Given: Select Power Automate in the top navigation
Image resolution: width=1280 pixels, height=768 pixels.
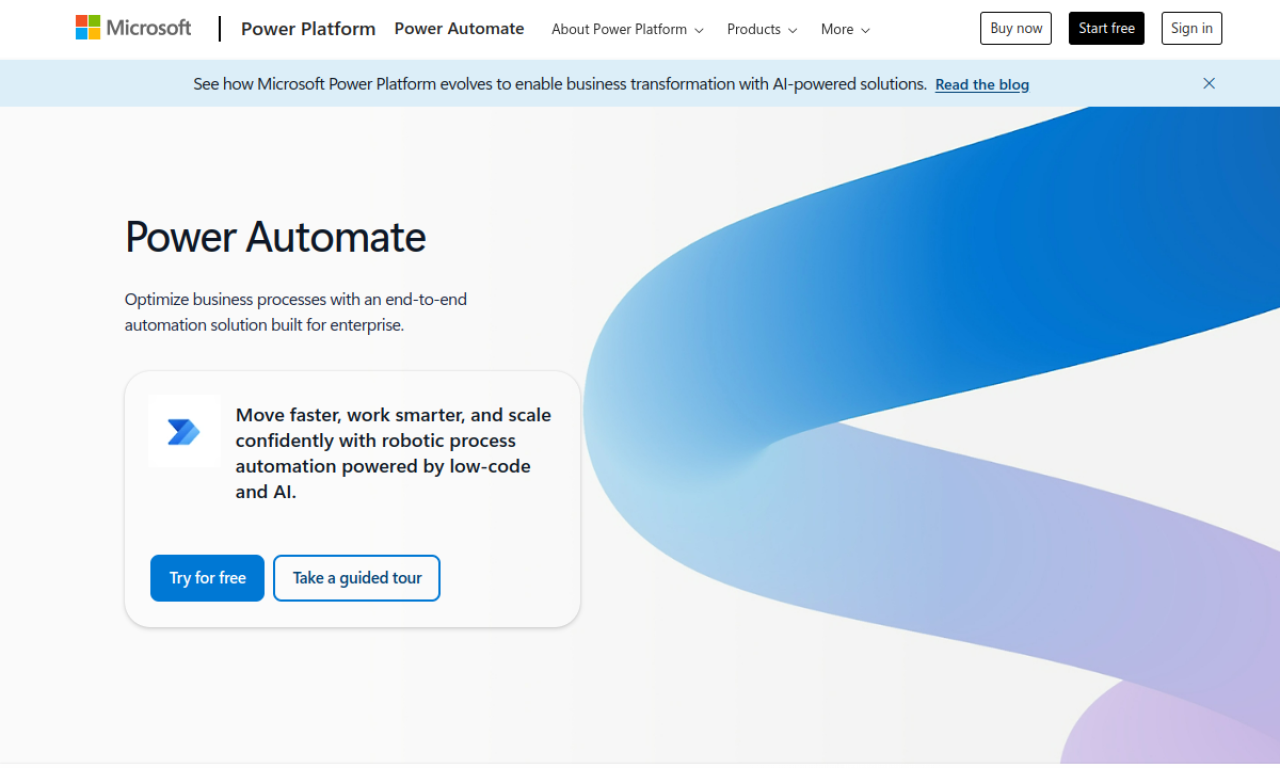Looking at the screenshot, I should point(459,28).
